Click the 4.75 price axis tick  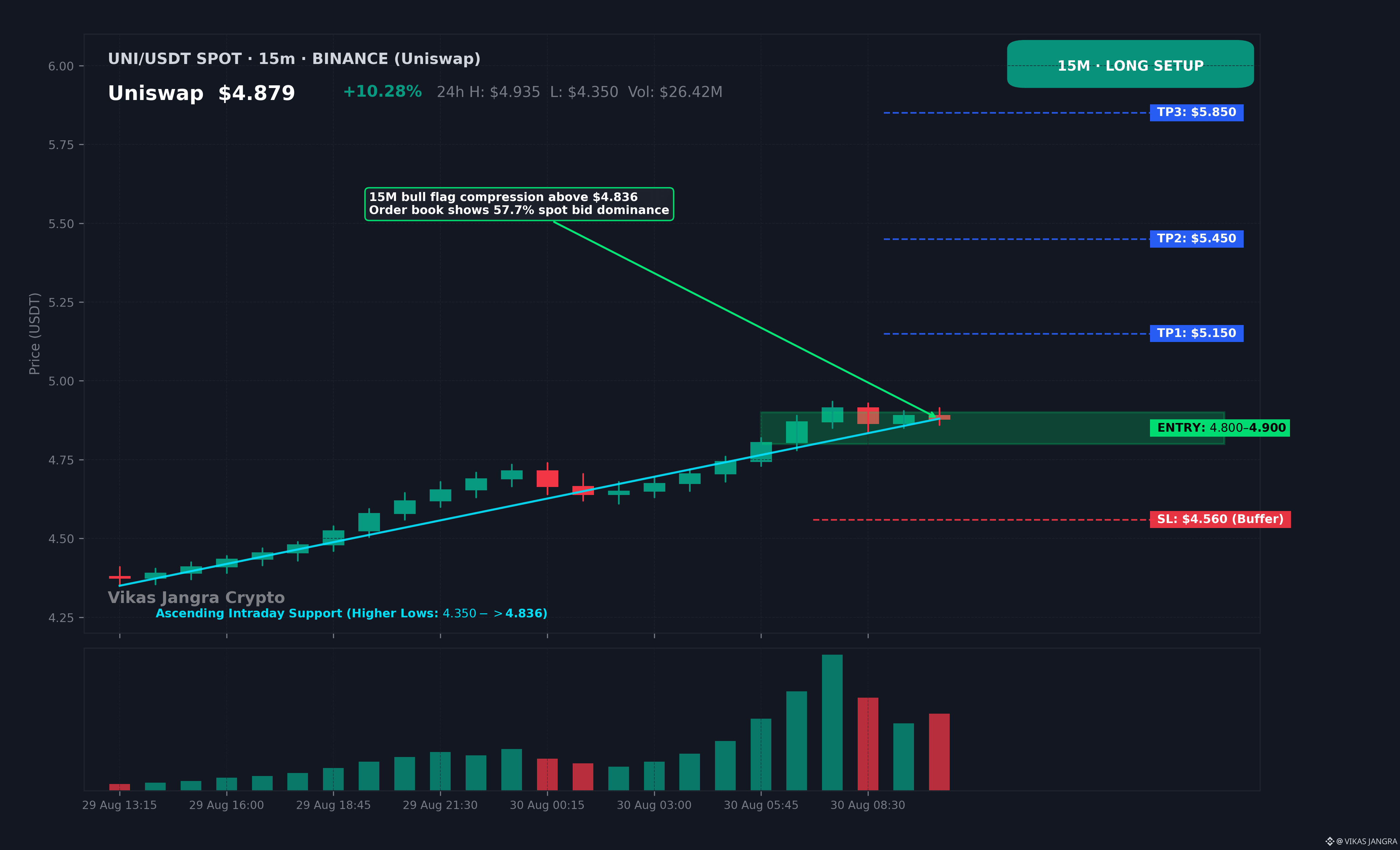coord(61,460)
